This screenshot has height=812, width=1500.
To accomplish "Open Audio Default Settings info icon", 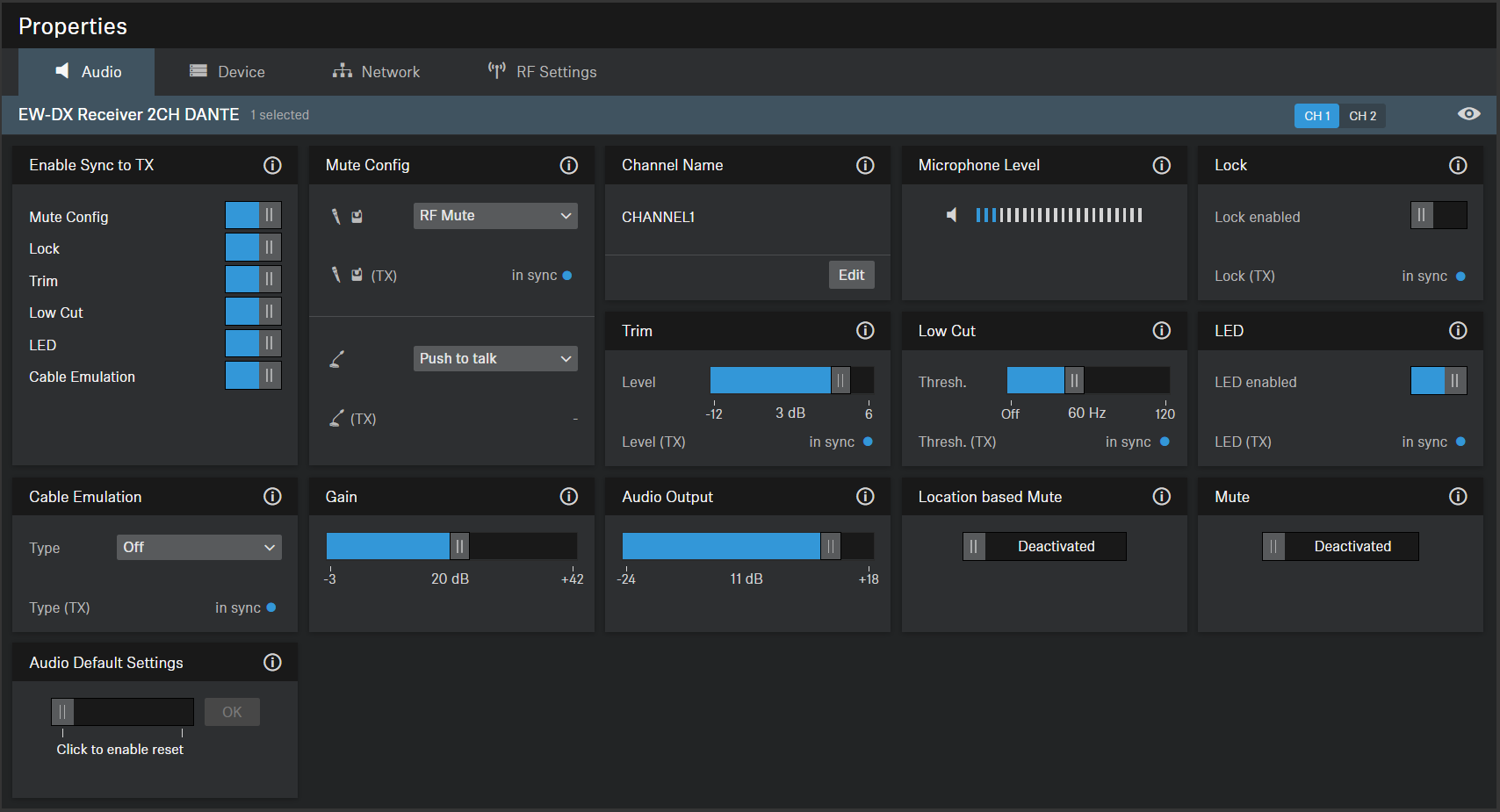I will coord(272,663).
